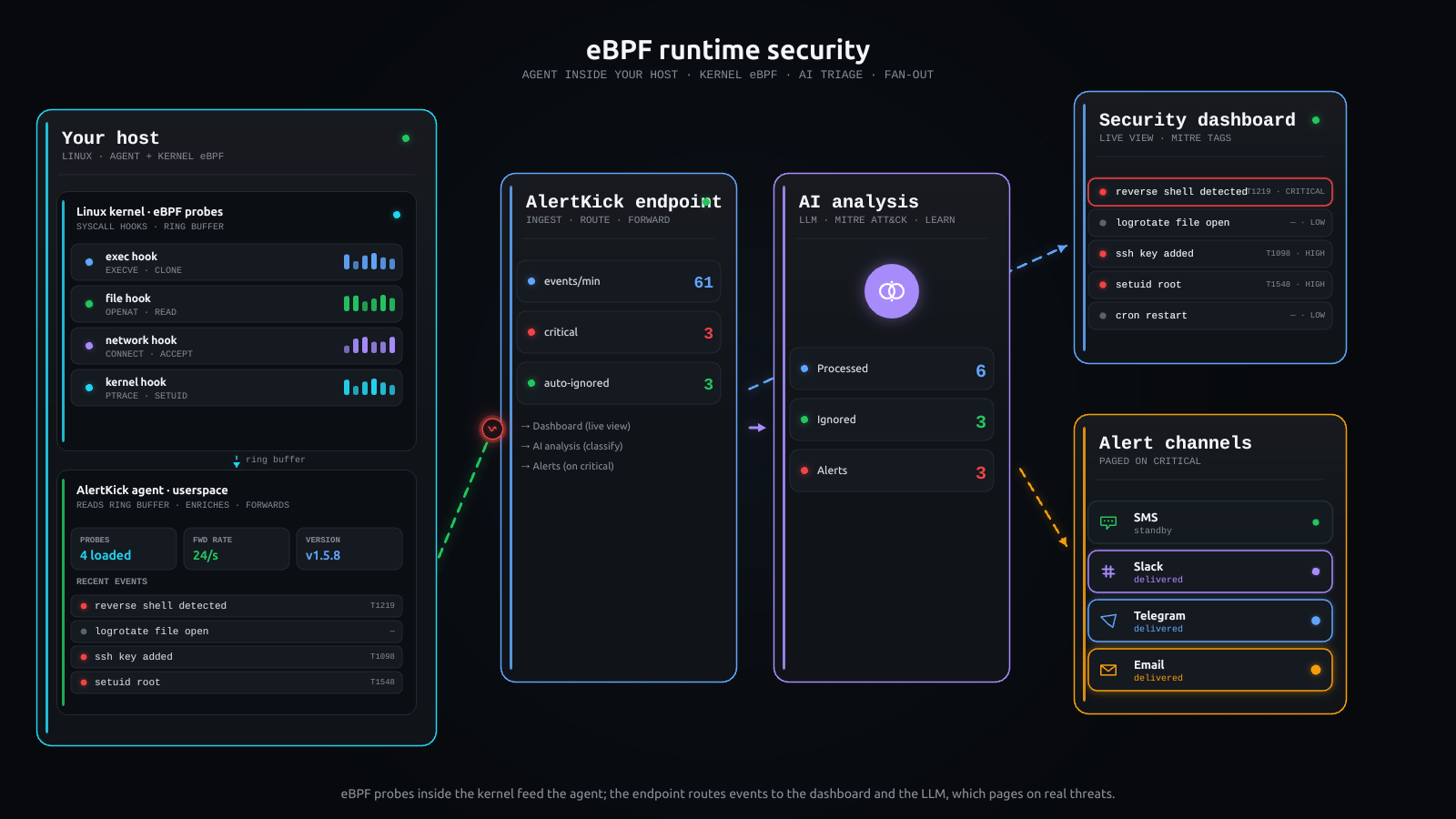This screenshot has width=1456, height=819.
Task: Open the PROBES 4 loaded stat card
Action: [124, 549]
